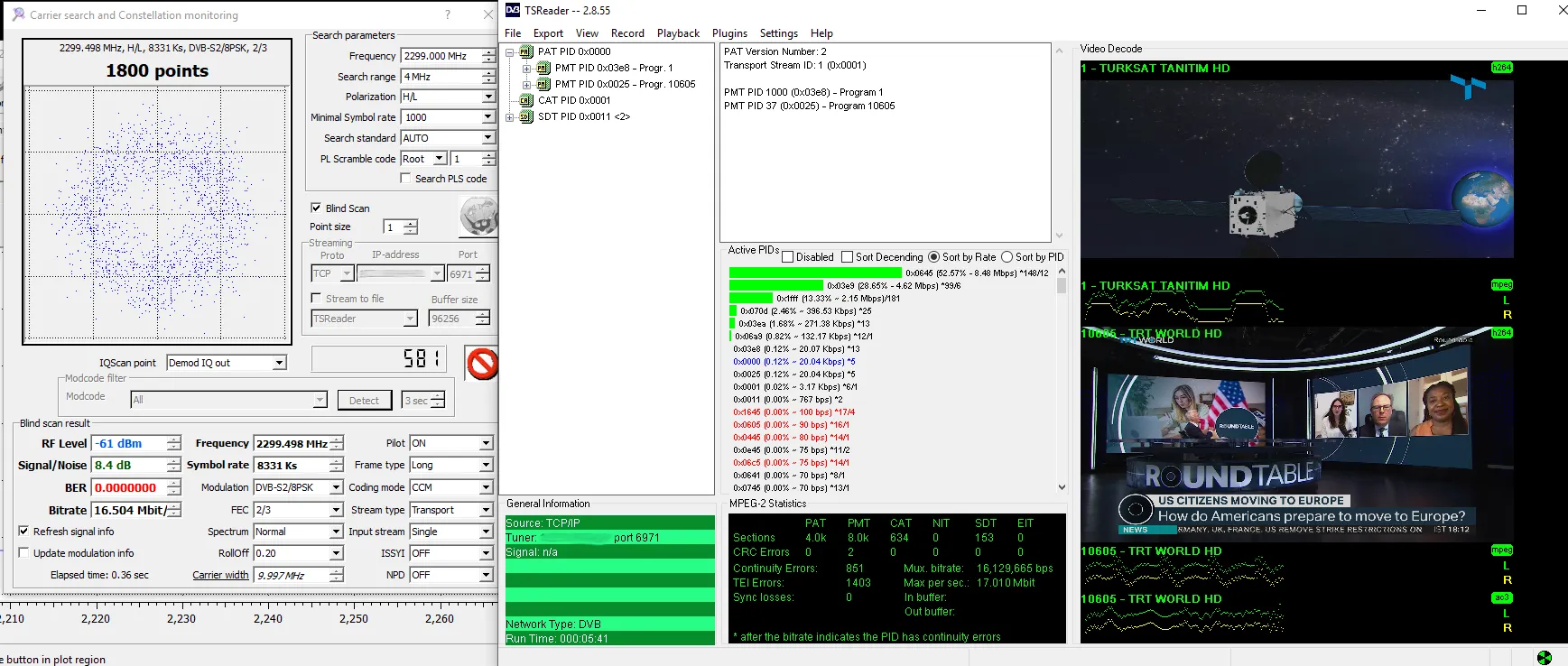Click the PAT PID 0x0000 table icon
This screenshot has width=1568, height=666.
(526, 51)
